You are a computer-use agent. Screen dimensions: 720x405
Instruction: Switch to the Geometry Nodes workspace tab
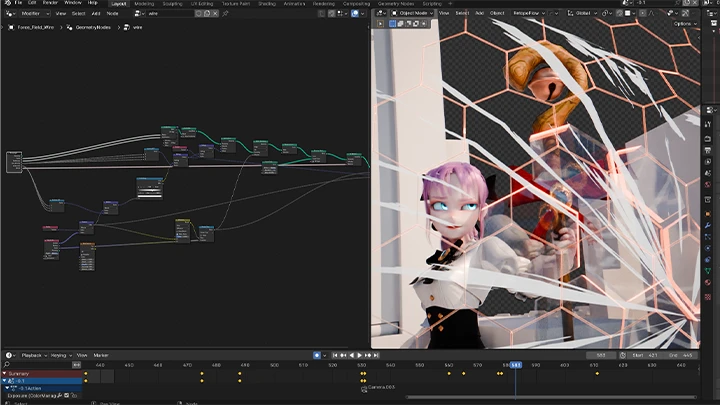(x=396, y=4)
